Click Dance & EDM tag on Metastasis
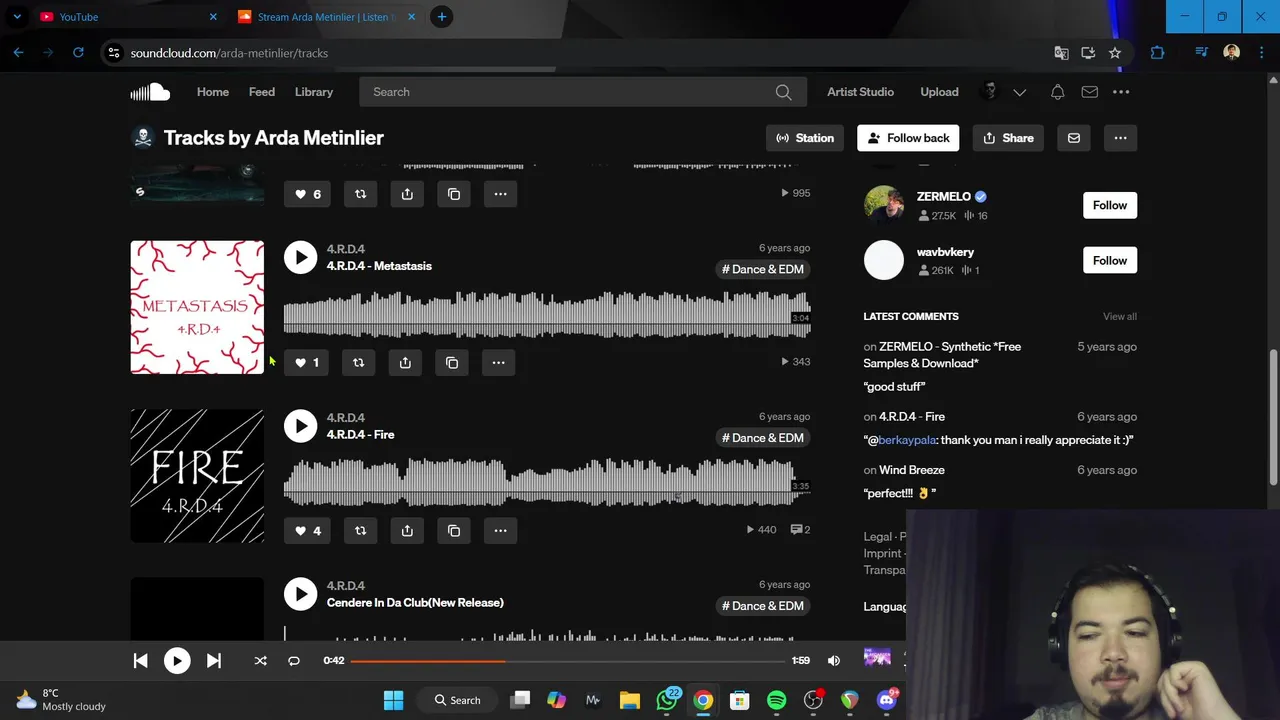The height and width of the screenshot is (720, 1280). point(764,269)
